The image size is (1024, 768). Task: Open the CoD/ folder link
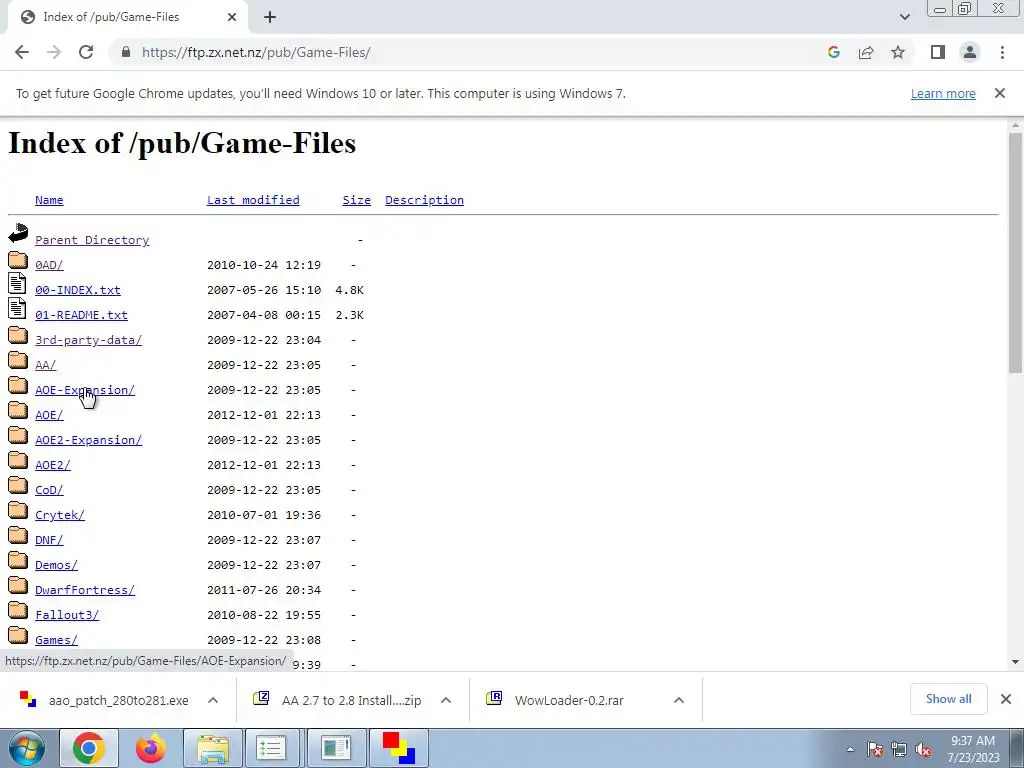pos(49,490)
